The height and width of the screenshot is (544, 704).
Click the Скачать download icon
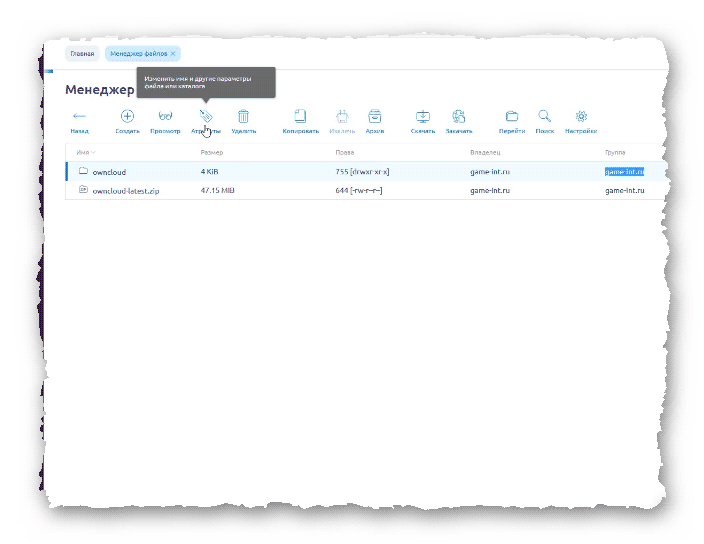423,116
